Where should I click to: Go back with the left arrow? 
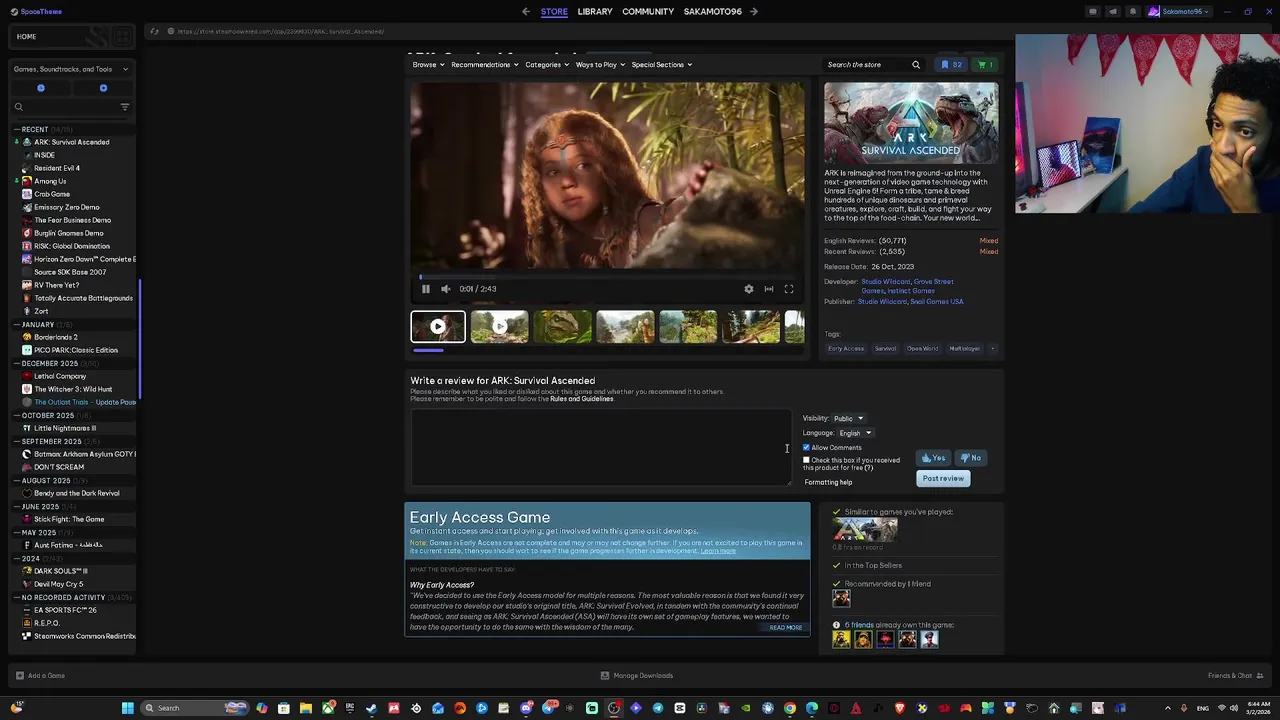point(526,12)
